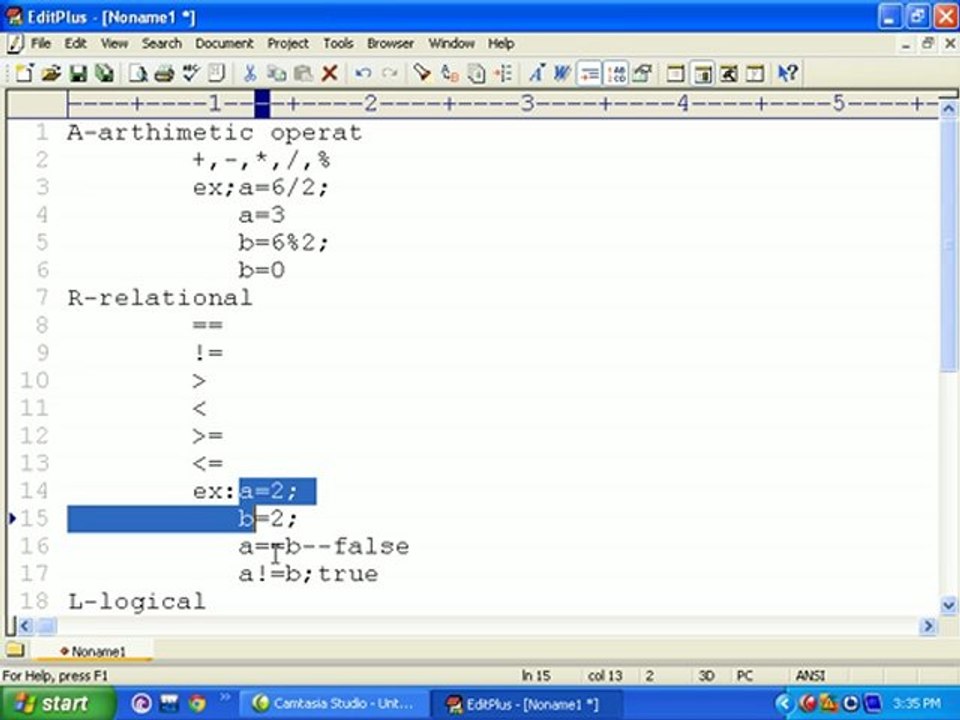Print the document via printer icon
Screen dimensions: 960x720
click(x=164, y=73)
